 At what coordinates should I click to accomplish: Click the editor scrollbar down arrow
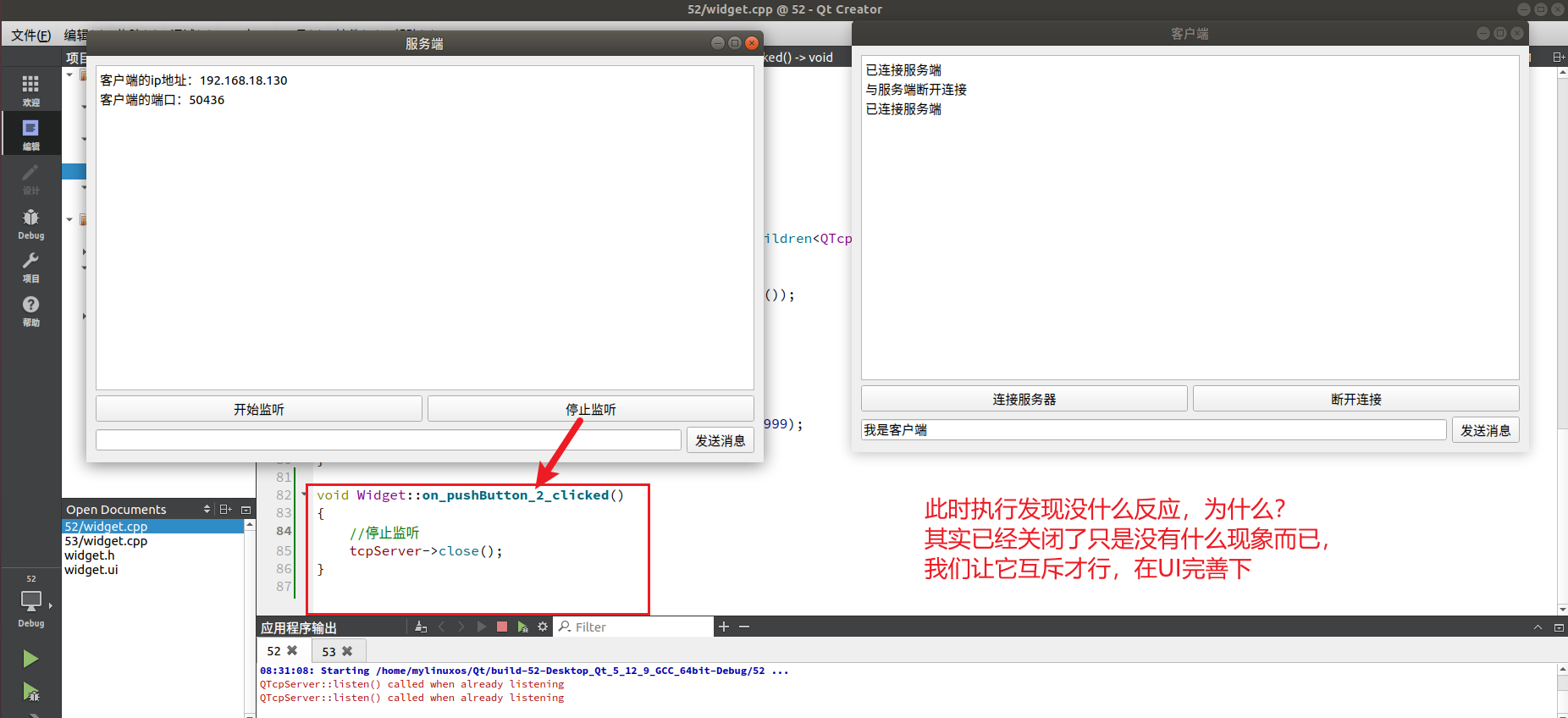tap(1562, 609)
